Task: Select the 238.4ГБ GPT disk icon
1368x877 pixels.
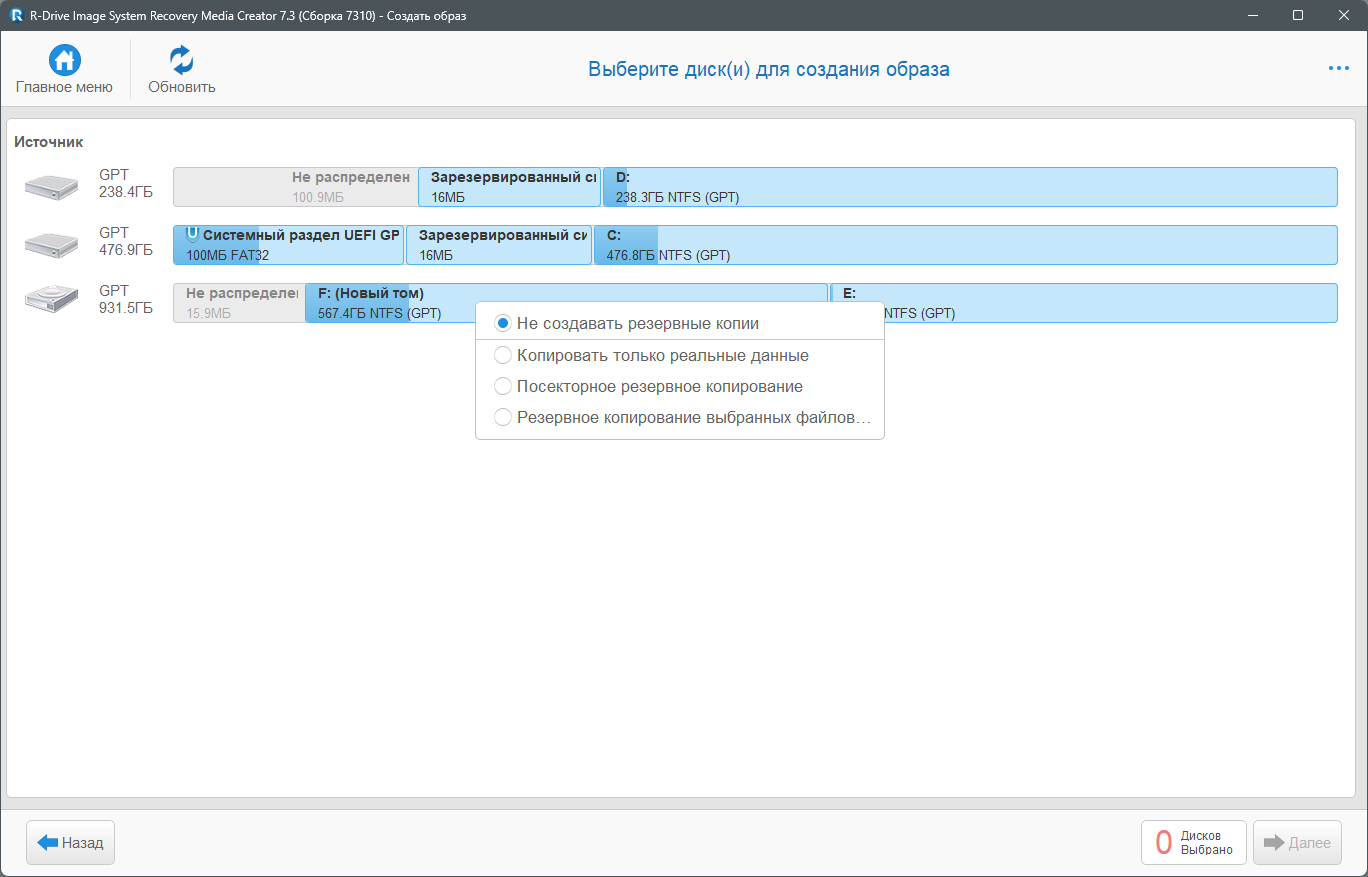Action: coord(51,186)
